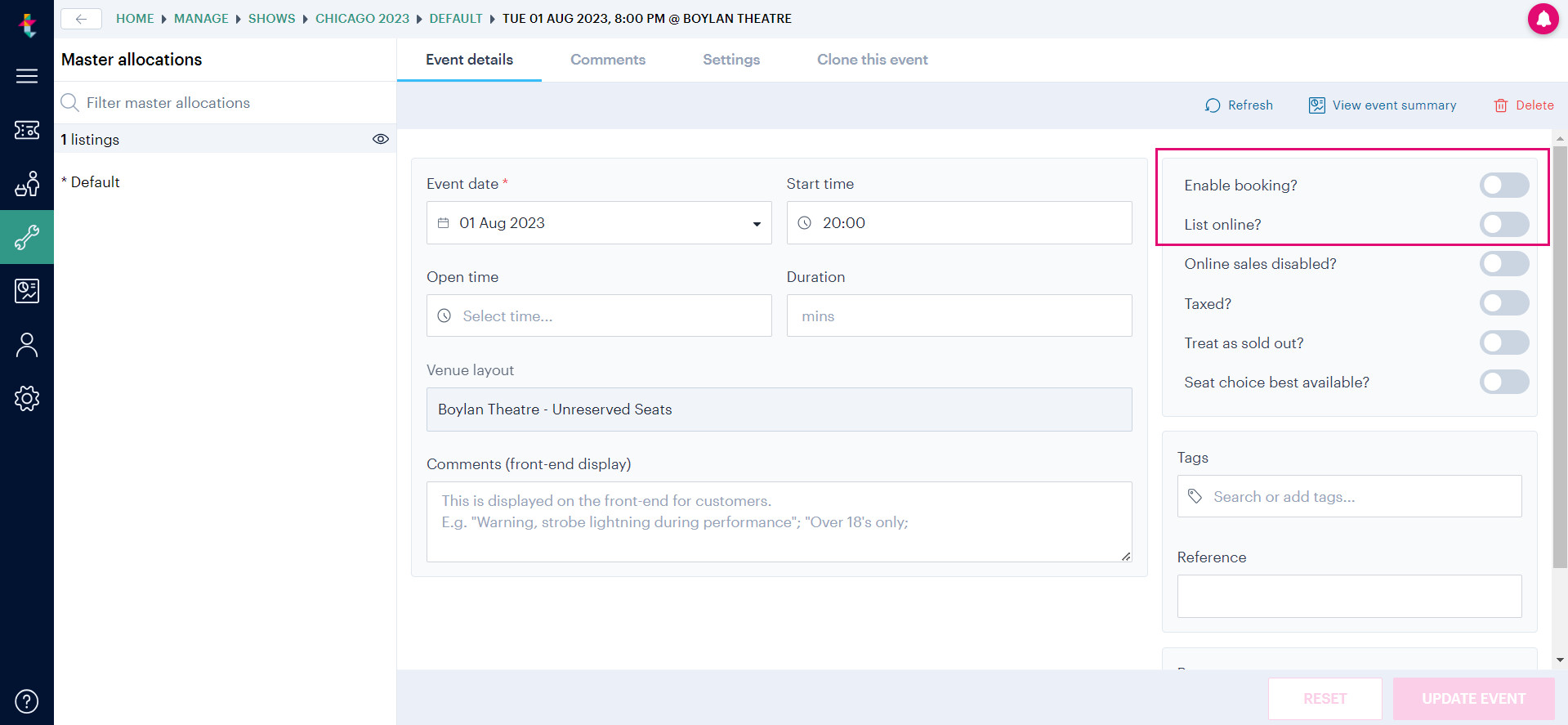Viewport: 1568px width, 725px height.
Task: Click the Duration mins field
Action: (x=959, y=316)
